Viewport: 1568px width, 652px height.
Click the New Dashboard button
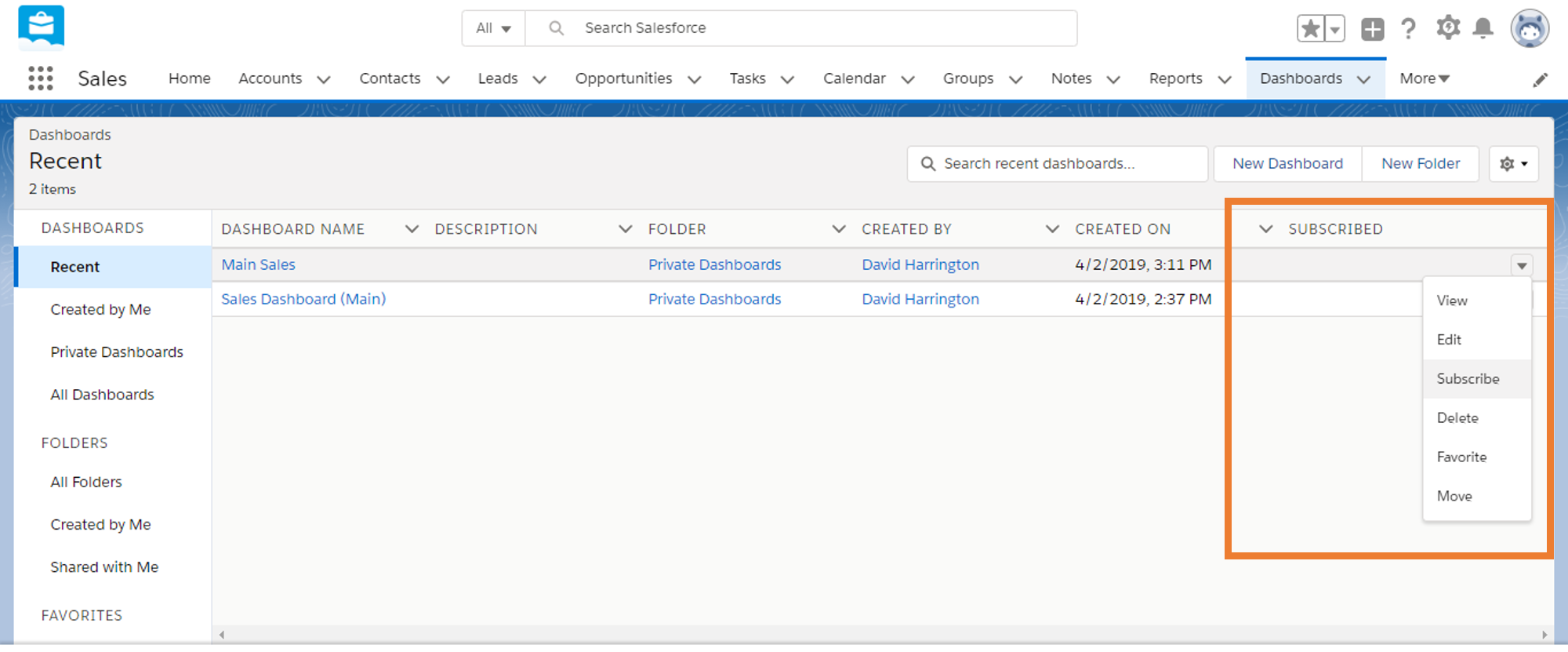1287,164
